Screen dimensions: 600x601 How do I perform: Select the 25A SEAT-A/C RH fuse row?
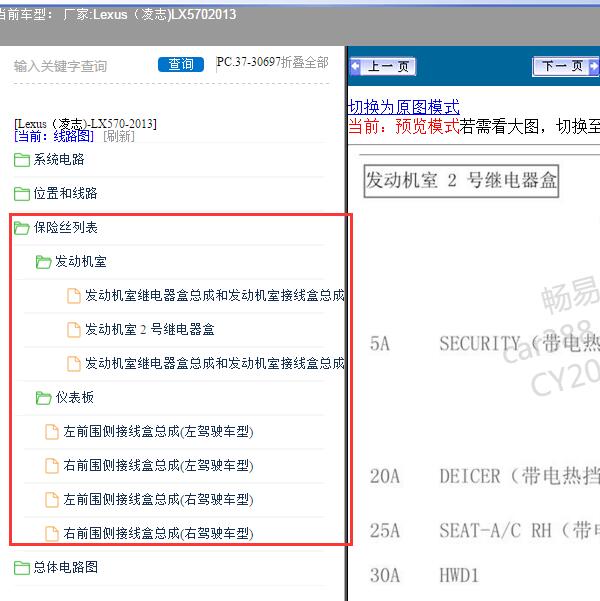pyautogui.click(x=485, y=530)
